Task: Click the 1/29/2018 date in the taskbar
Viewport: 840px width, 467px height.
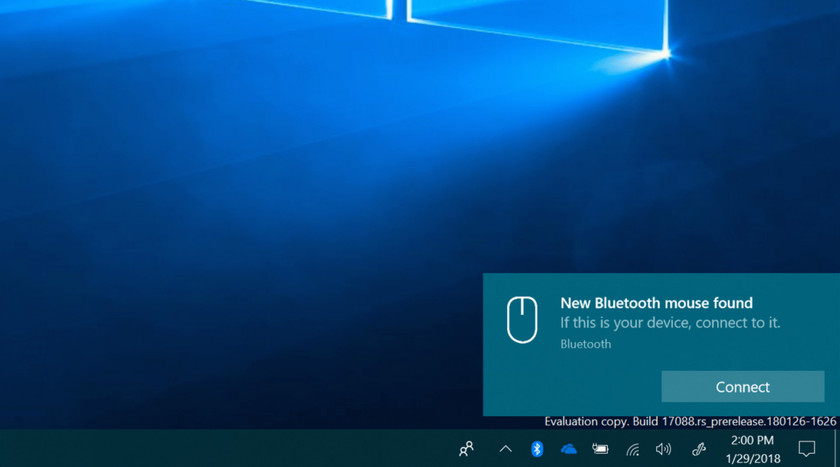Action: point(752,457)
